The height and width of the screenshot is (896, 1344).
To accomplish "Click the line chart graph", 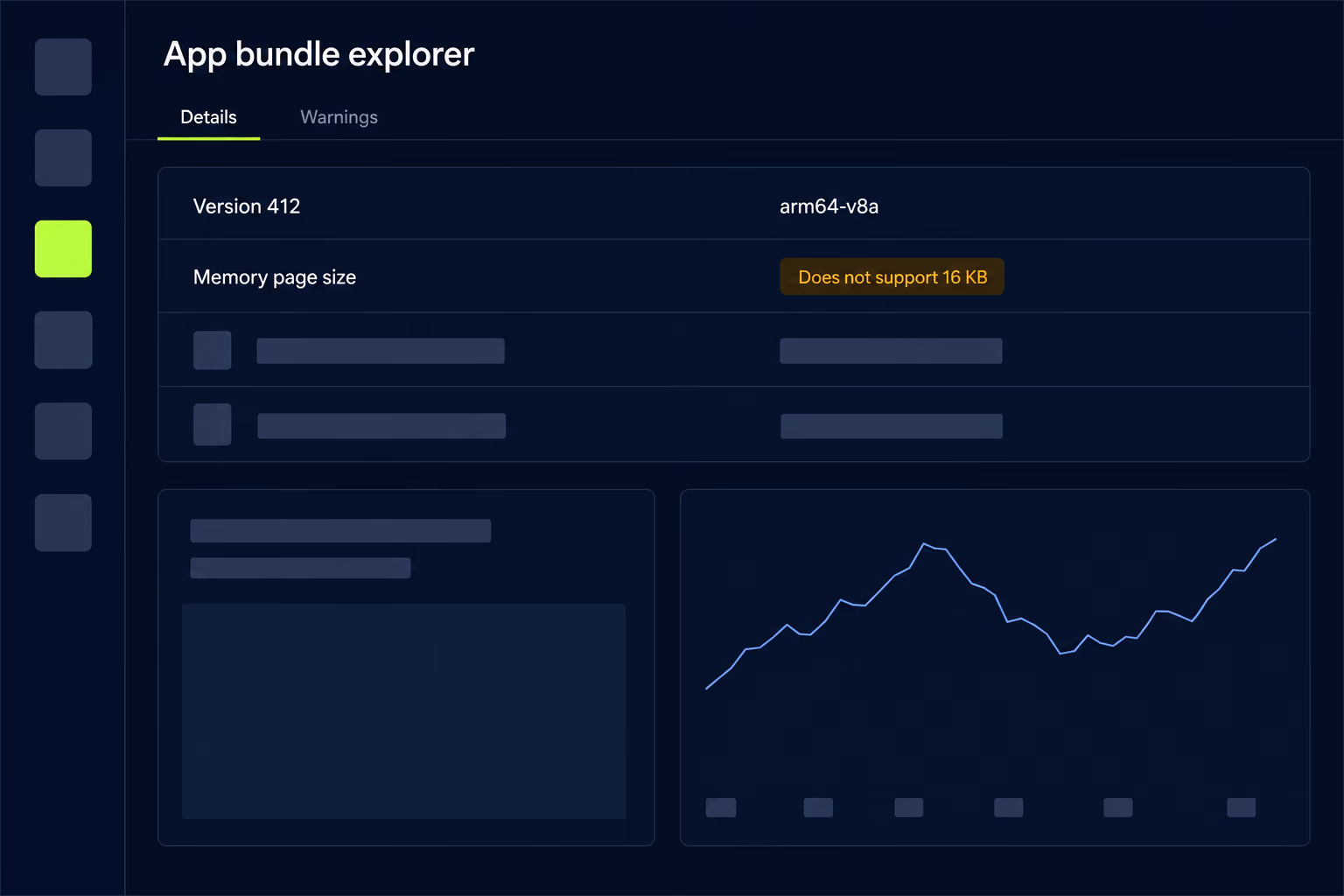I will (990, 614).
